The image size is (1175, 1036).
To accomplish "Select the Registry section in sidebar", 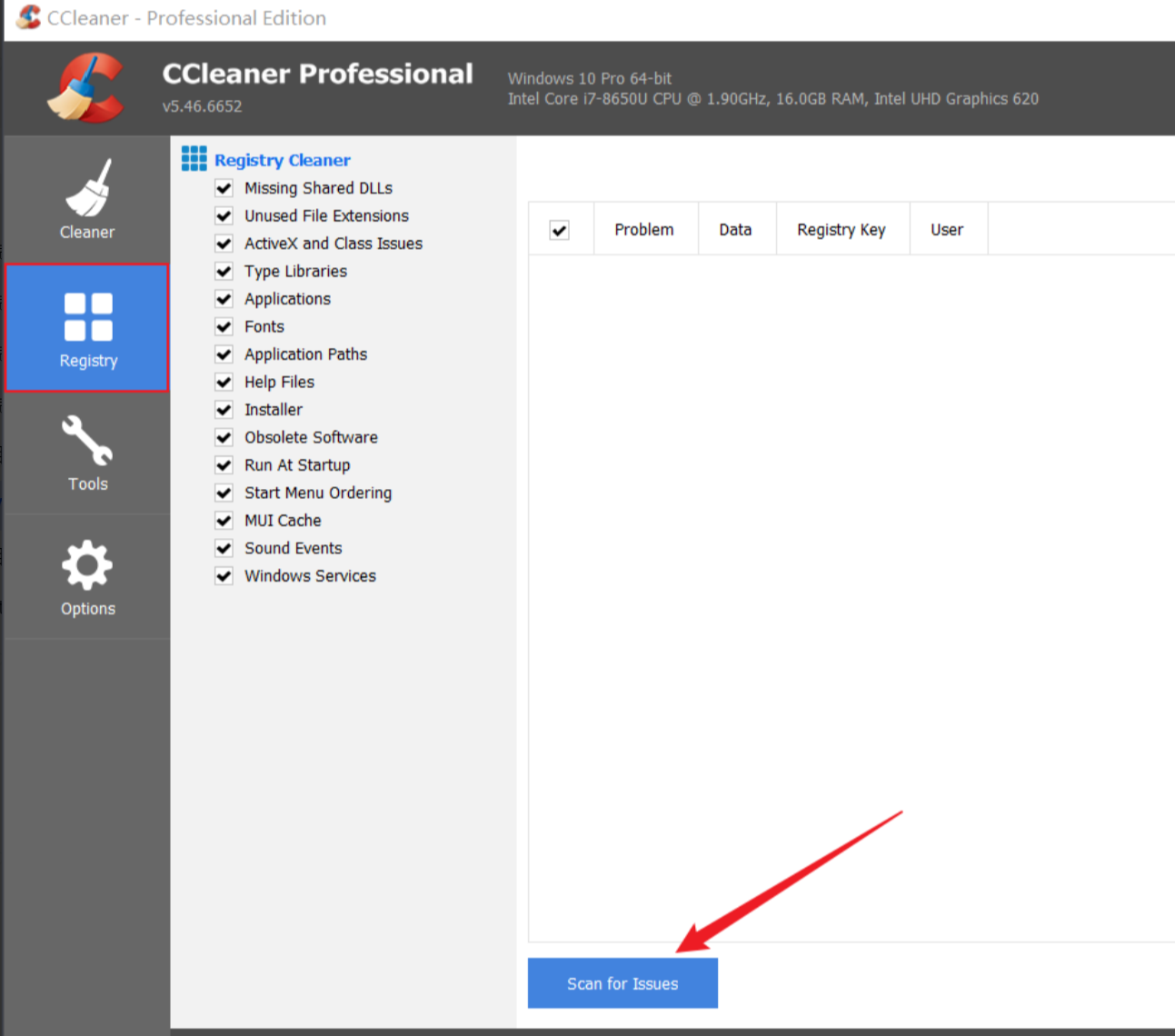I will (x=87, y=328).
